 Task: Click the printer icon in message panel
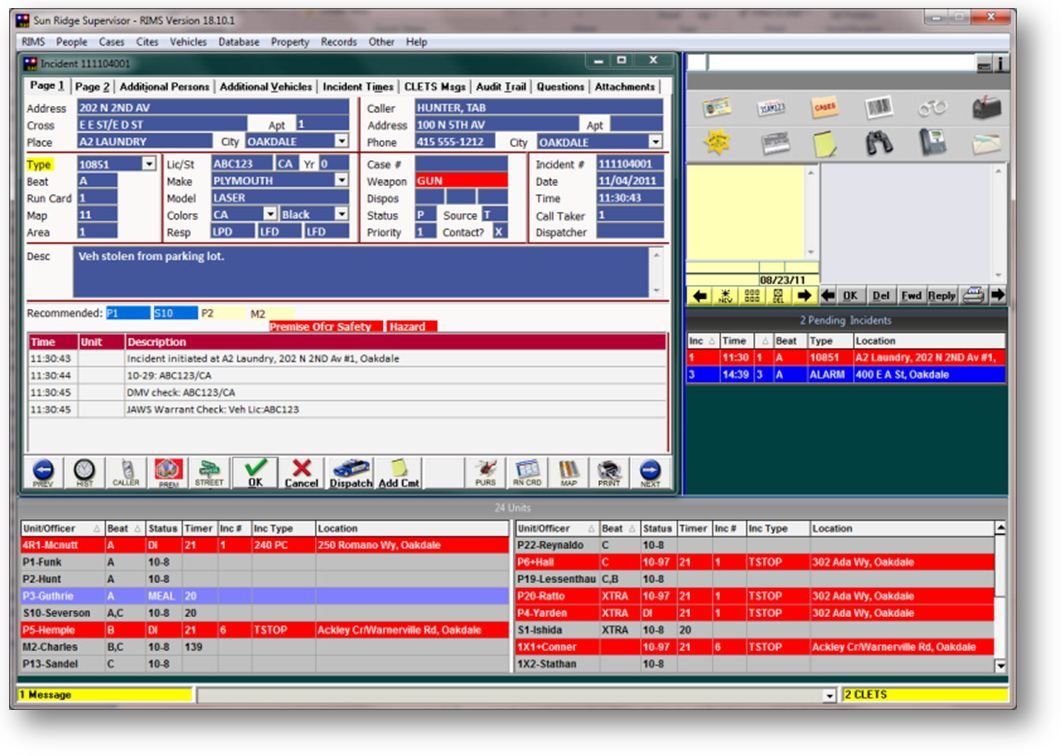click(x=973, y=295)
